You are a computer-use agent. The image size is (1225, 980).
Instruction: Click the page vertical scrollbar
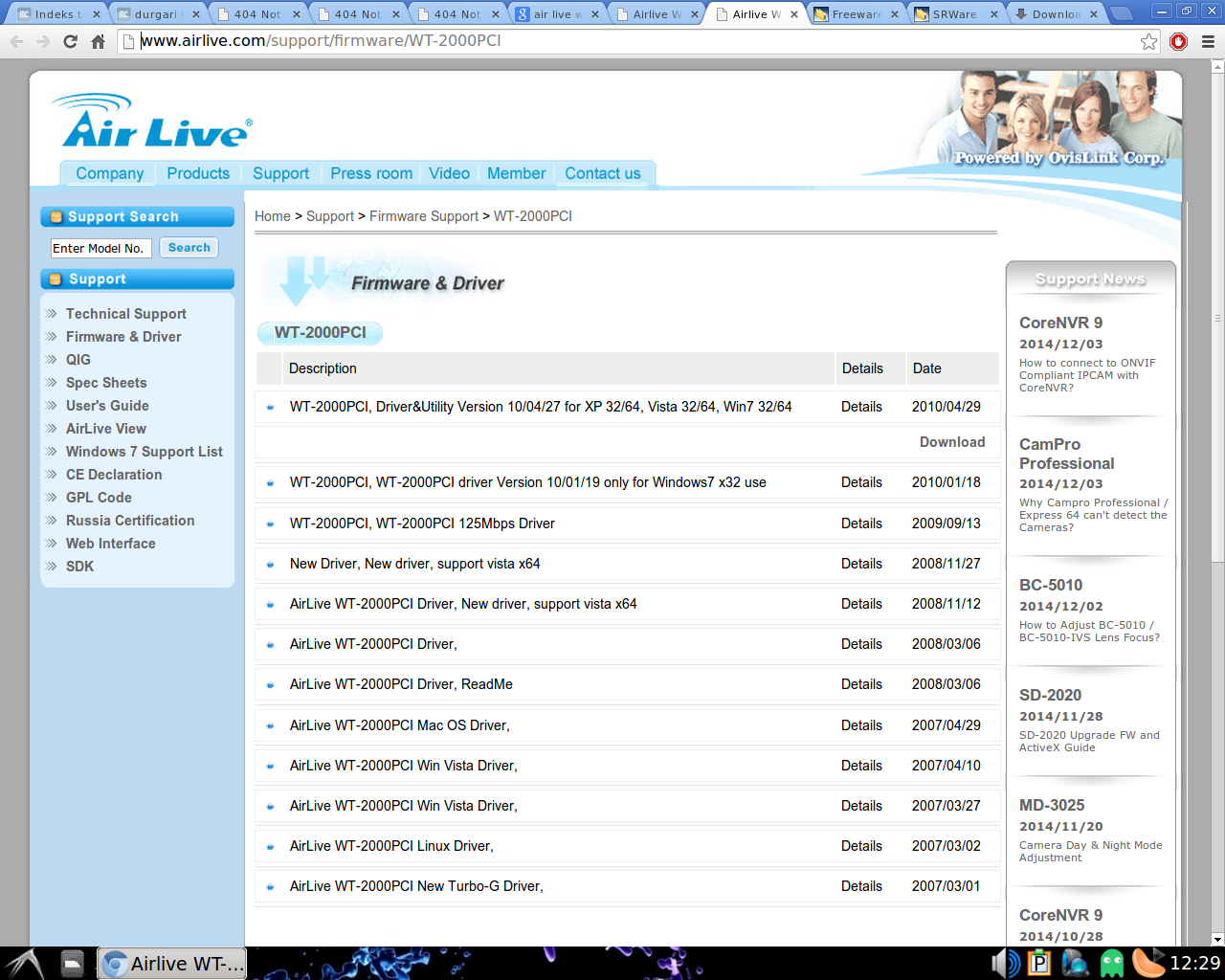click(x=1217, y=316)
